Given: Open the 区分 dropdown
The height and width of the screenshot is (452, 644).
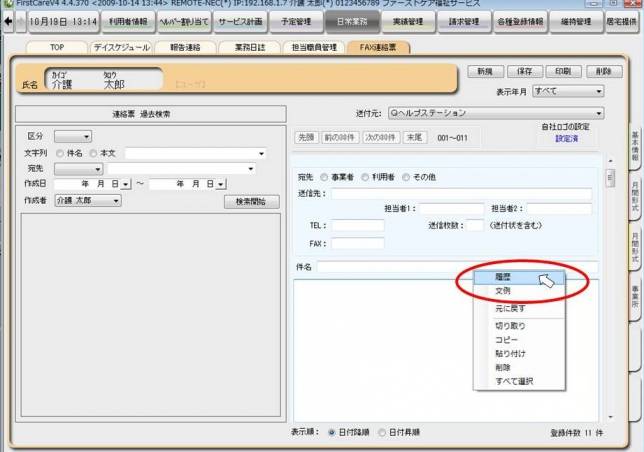Looking at the screenshot, I should point(72,136).
